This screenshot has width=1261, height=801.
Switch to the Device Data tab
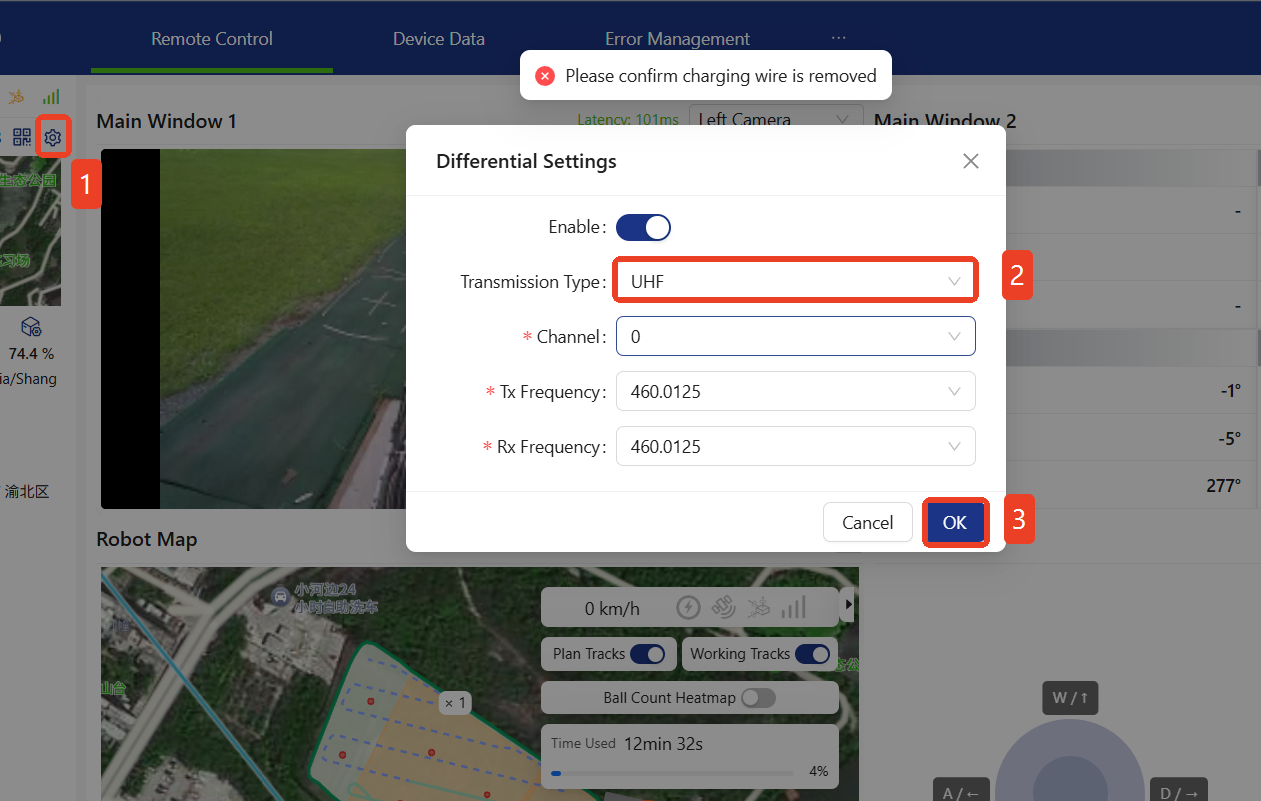pyautogui.click(x=439, y=39)
